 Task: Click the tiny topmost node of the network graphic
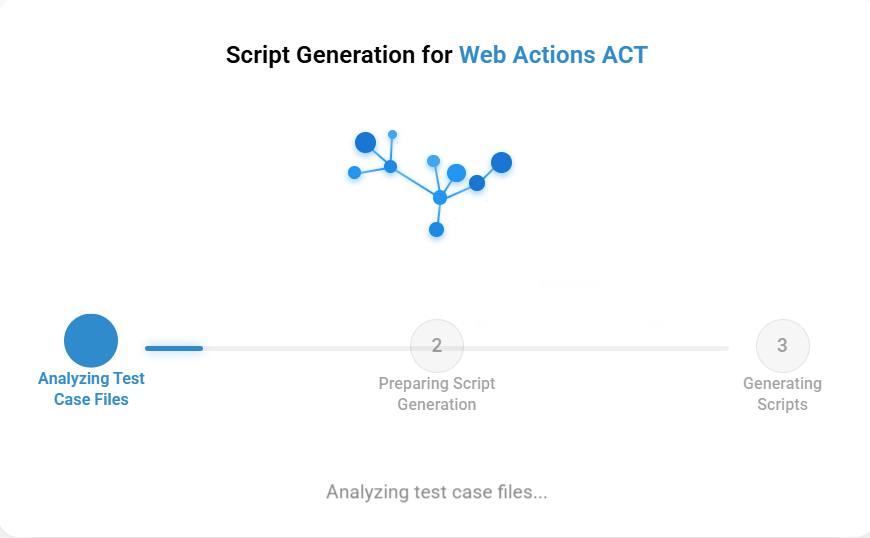tap(392, 135)
